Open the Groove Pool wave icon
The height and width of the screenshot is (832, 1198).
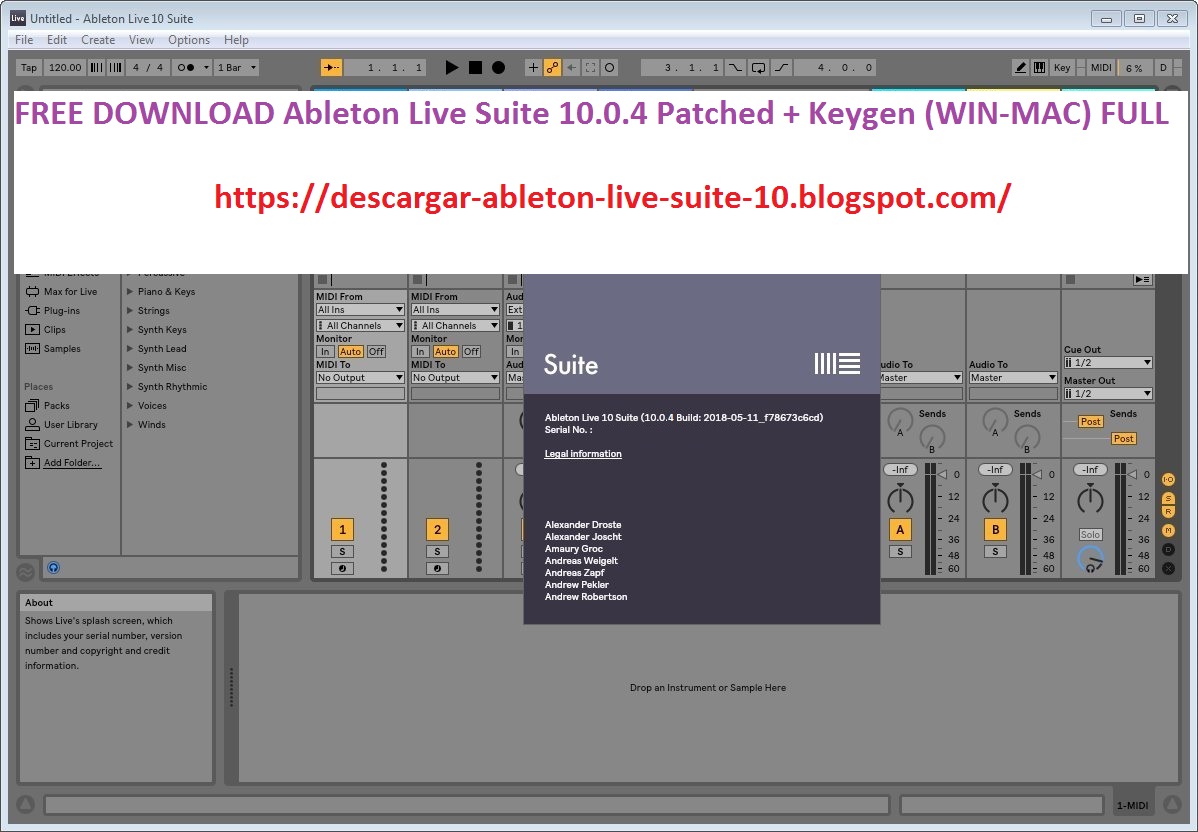25,571
